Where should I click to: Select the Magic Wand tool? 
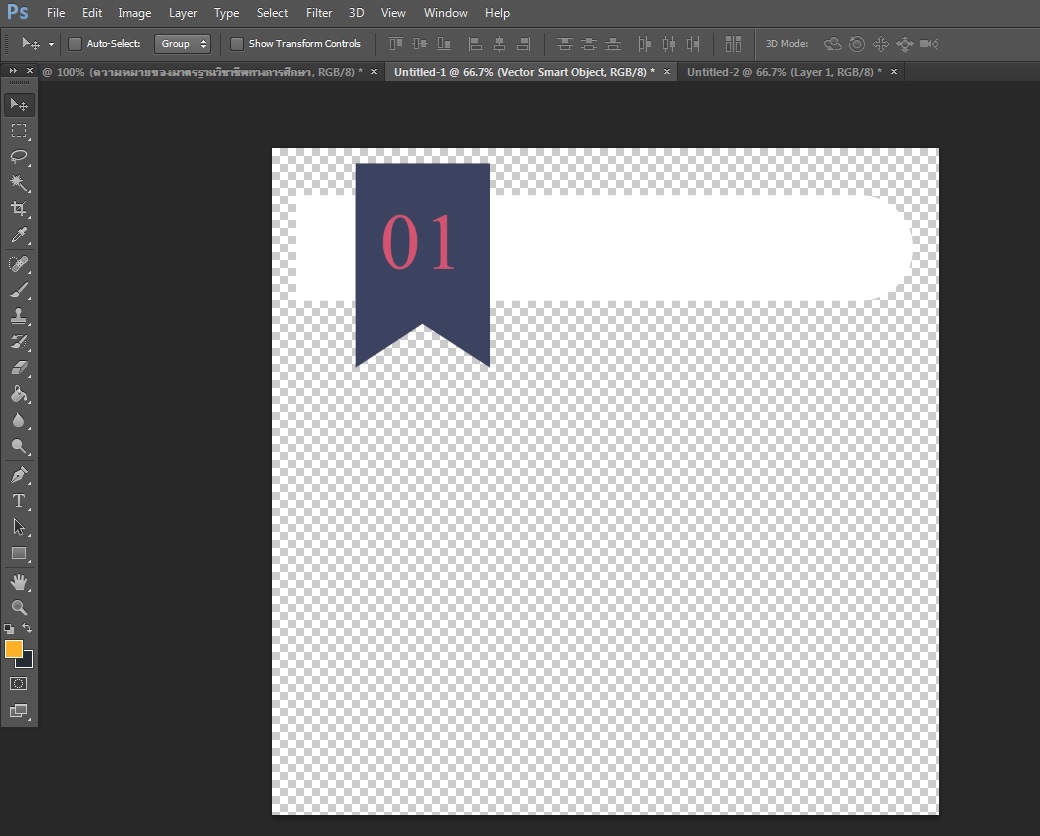click(x=18, y=183)
